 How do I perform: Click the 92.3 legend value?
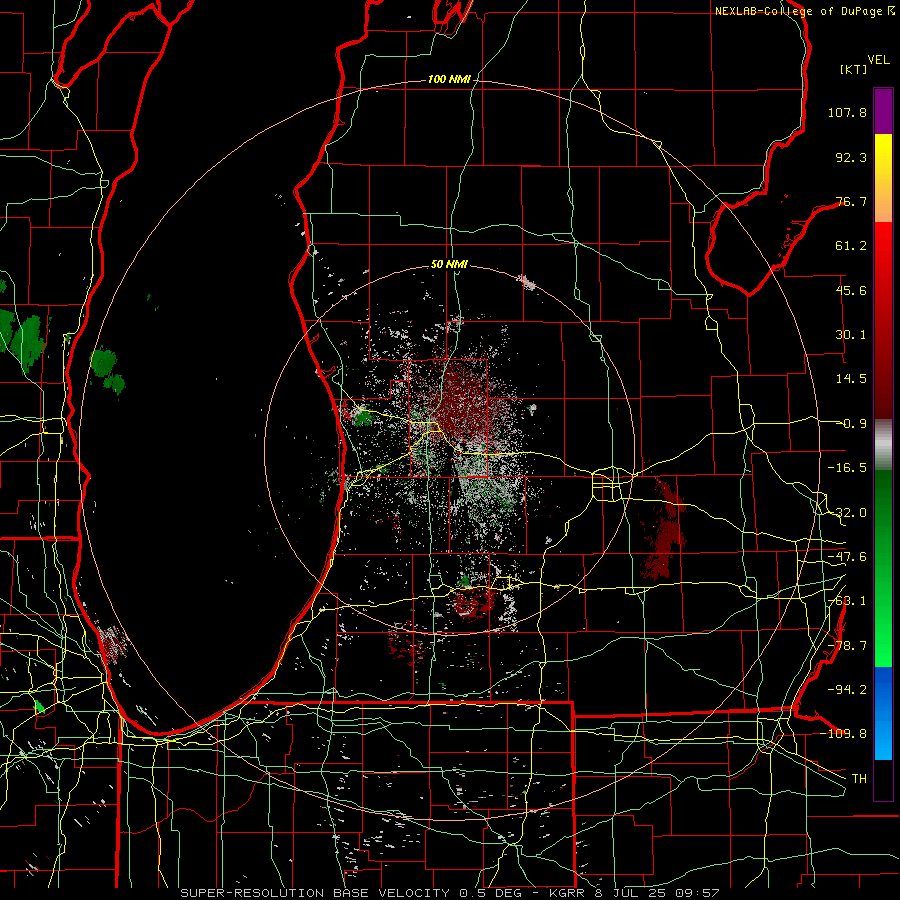[x=851, y=157]
